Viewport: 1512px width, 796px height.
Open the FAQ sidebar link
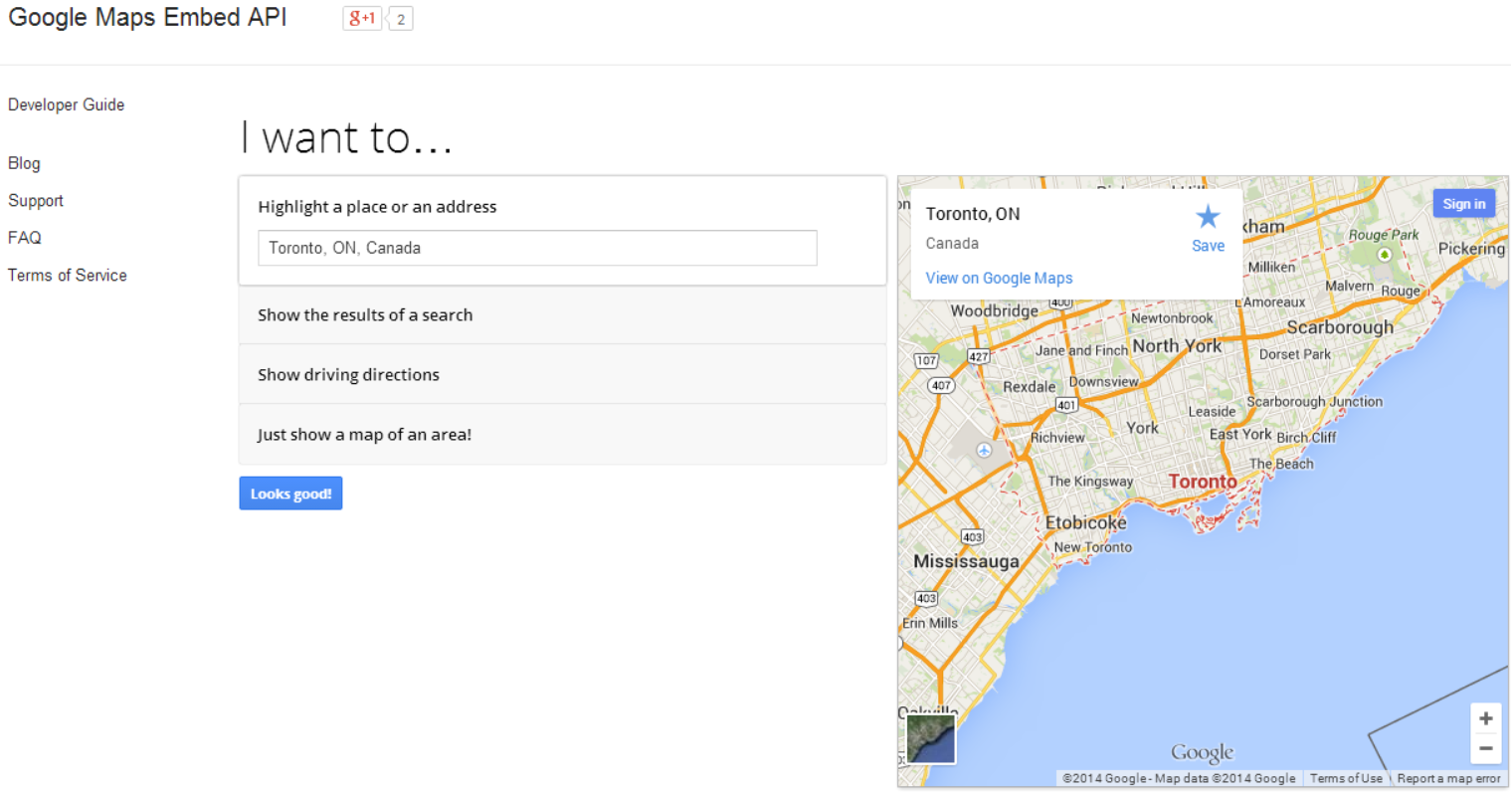[25, 238]
